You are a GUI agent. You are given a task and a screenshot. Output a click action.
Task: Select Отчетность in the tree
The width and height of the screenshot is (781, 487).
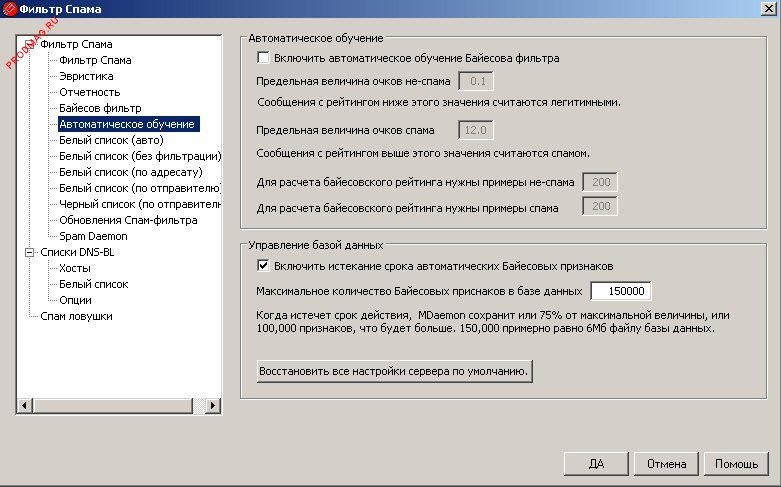[89, 92]
